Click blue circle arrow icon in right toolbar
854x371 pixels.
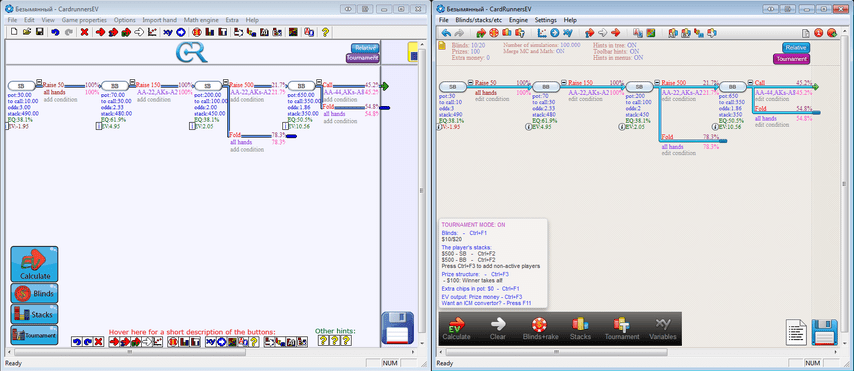coord(554,33)
